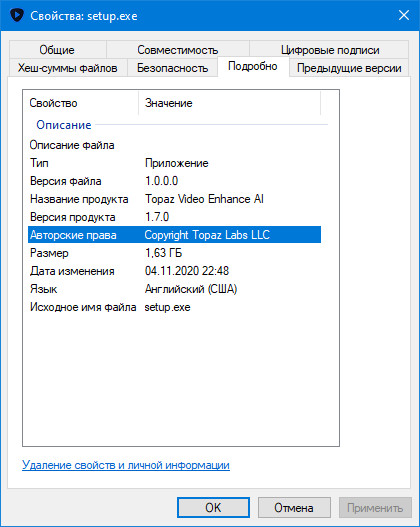Select the Дата изменения row
The width and height of the screenshot is (420, 527).
pyautogui.click(x=174, y=271)
